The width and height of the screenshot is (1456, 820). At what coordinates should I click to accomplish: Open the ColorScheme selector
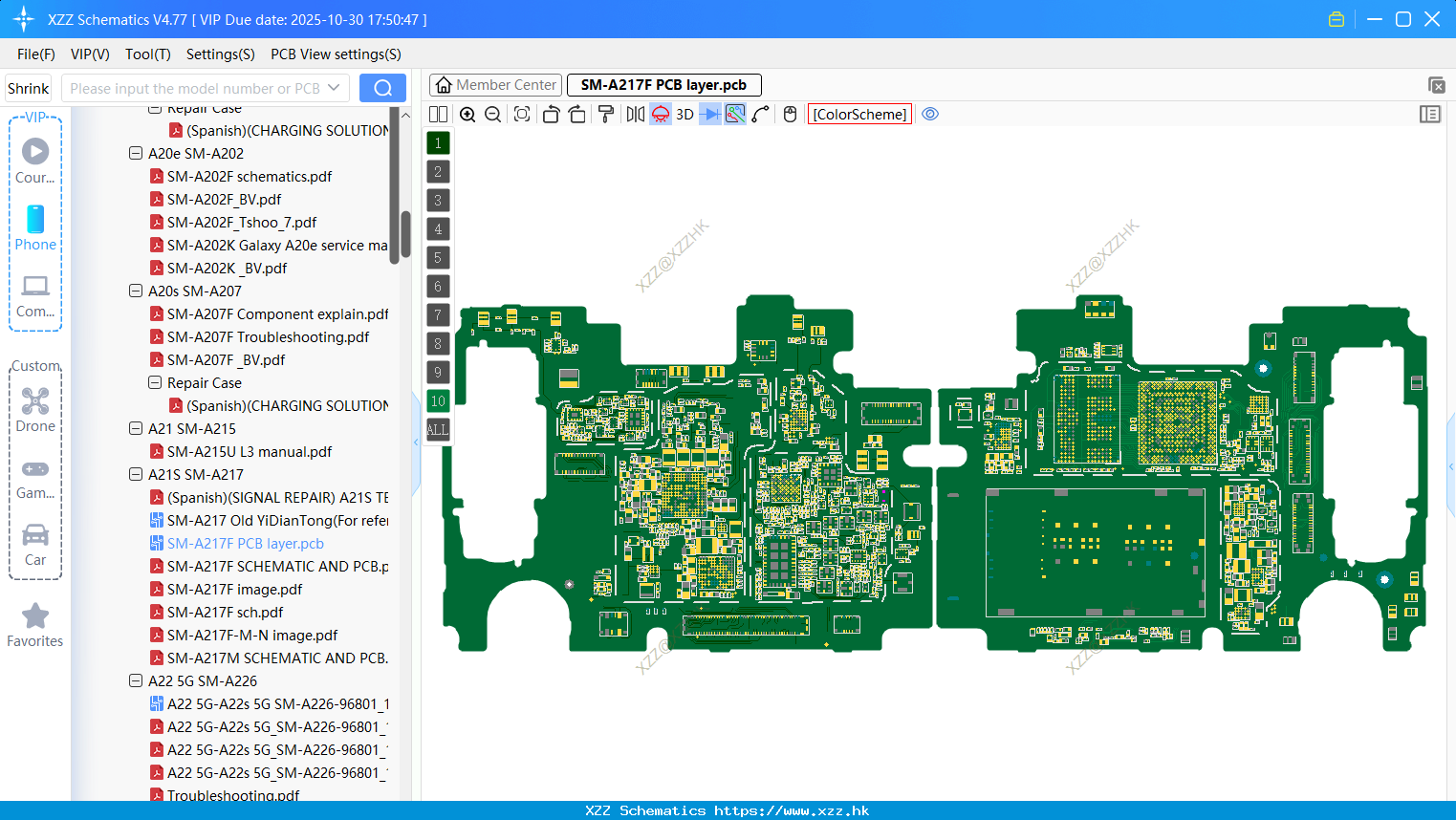click(859, 115)
